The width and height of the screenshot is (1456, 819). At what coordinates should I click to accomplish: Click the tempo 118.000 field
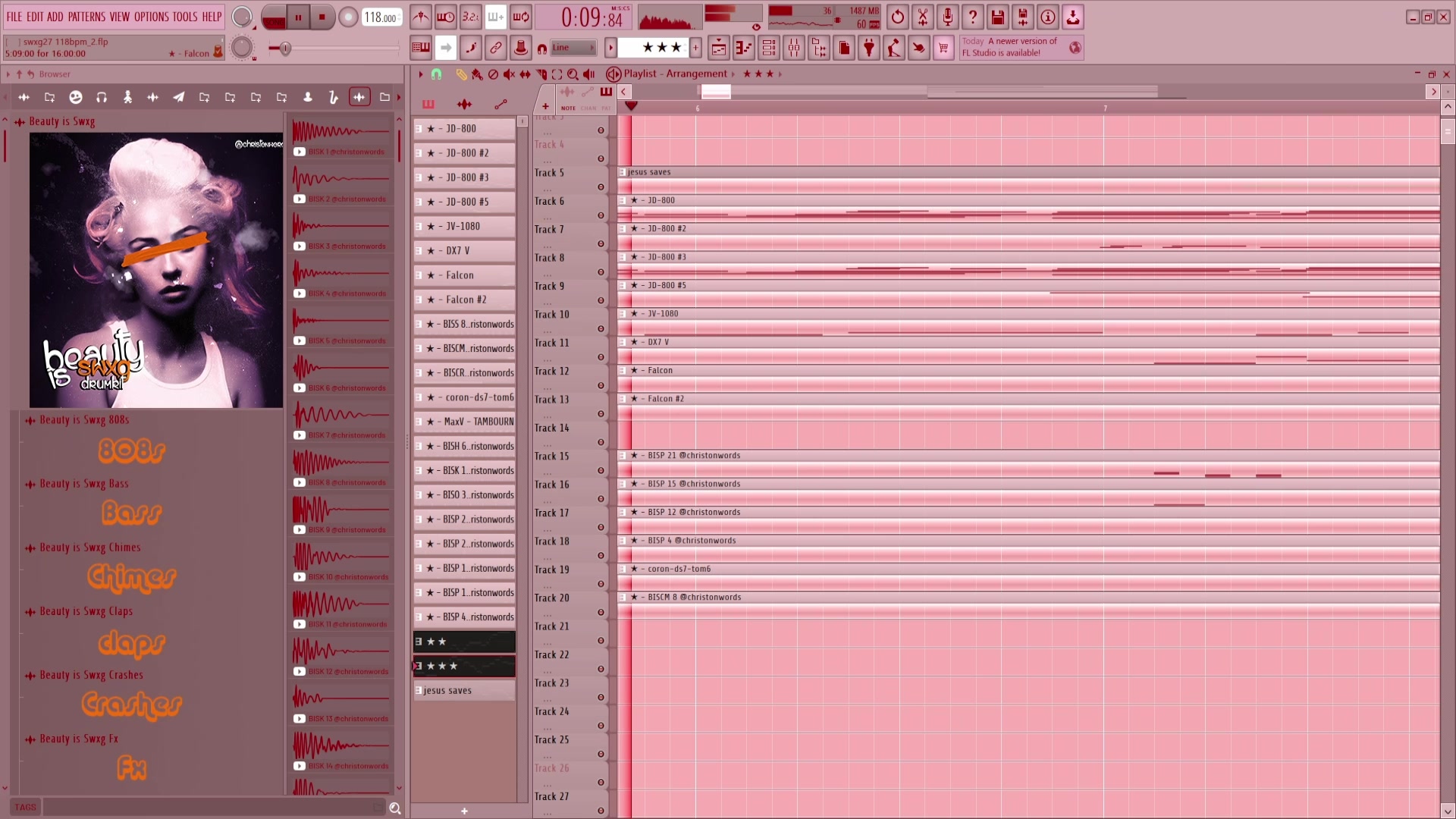pos(381,17)
